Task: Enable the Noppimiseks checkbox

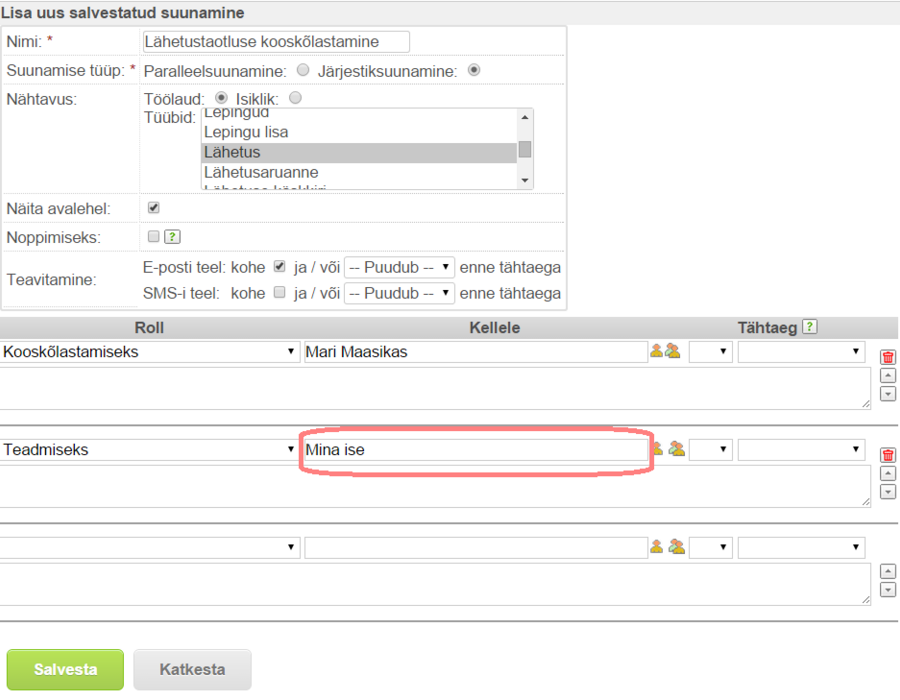Action: coord(153,236)
